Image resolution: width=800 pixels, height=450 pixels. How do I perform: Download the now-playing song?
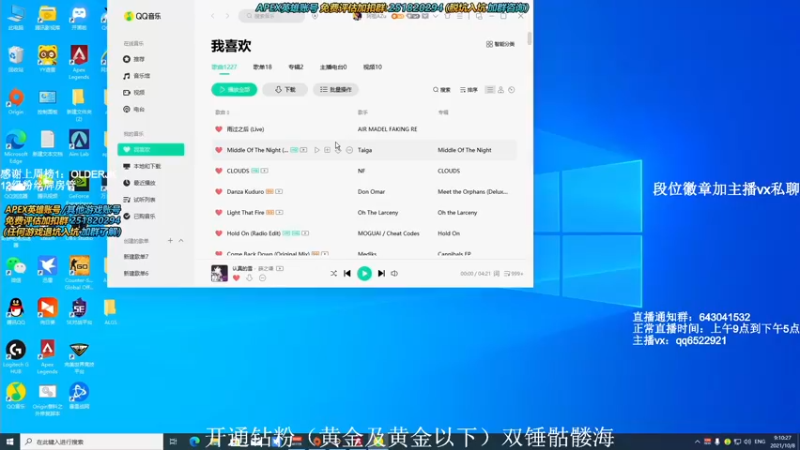pyautogui.click(x=249, y=278)
